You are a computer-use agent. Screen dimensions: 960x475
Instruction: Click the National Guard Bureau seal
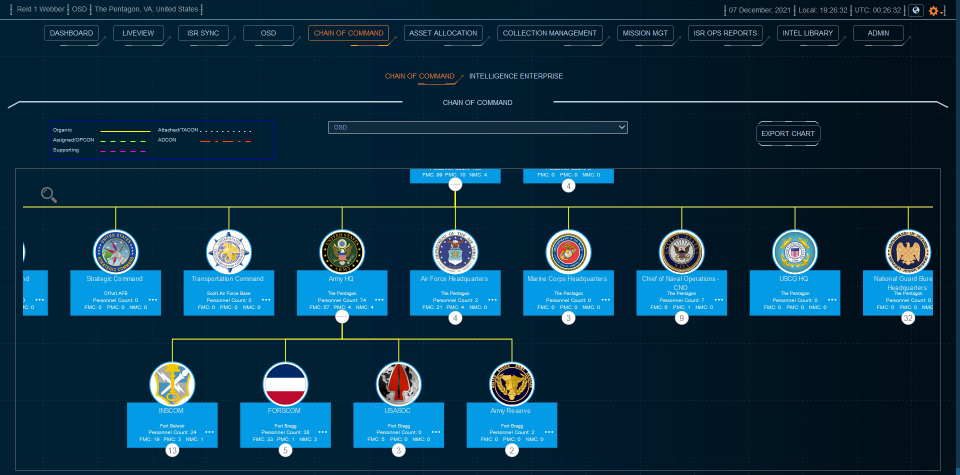click(908, 252)
